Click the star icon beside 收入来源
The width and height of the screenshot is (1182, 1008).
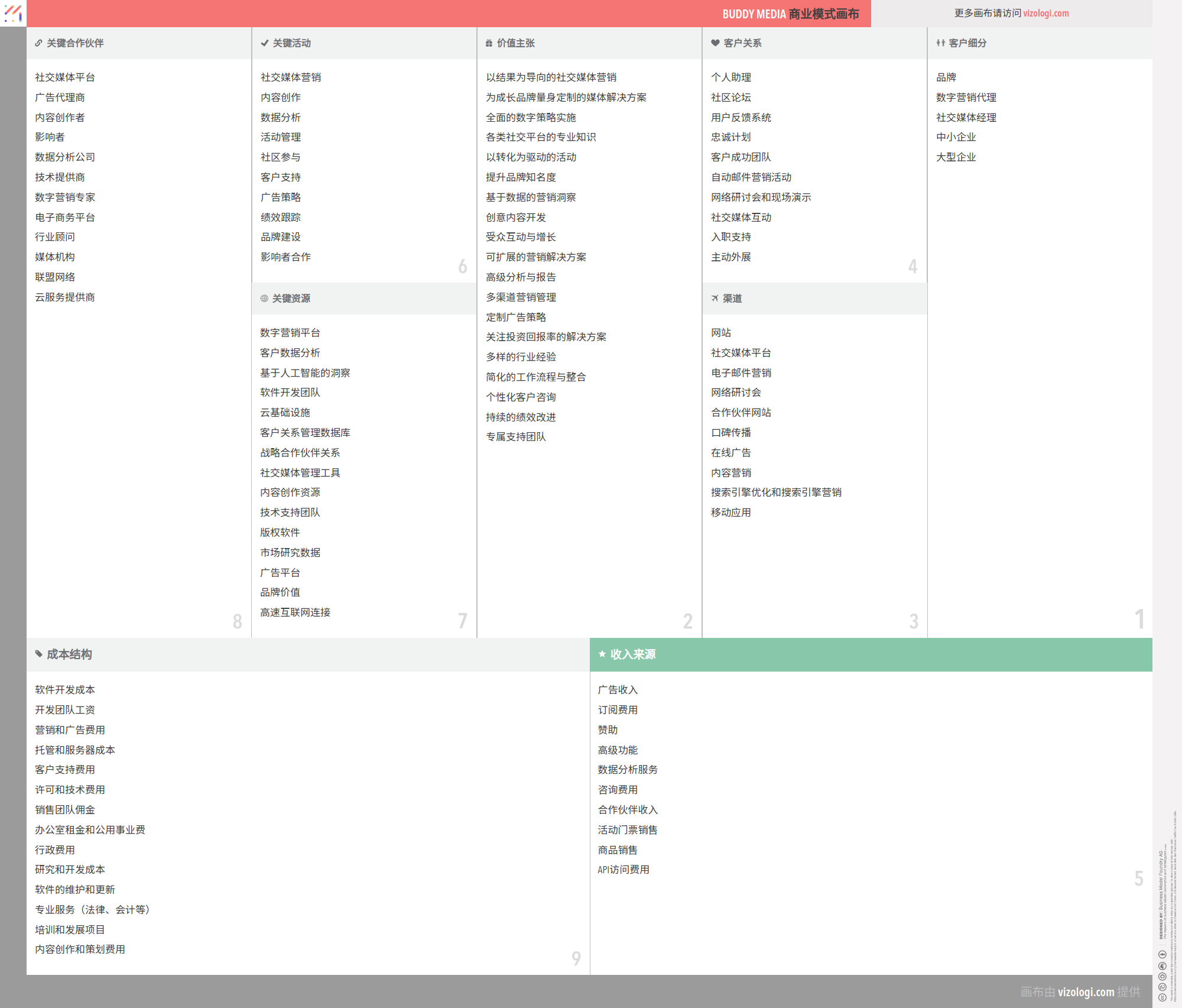602,654
